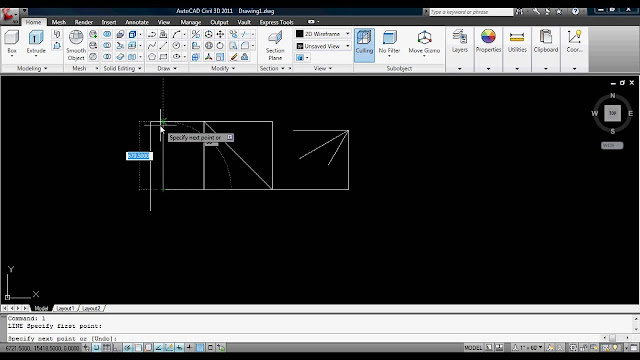Open the Properties panel button
Image resolution: width=640 pixels, height=360 pixels.
tap(488, 43)
